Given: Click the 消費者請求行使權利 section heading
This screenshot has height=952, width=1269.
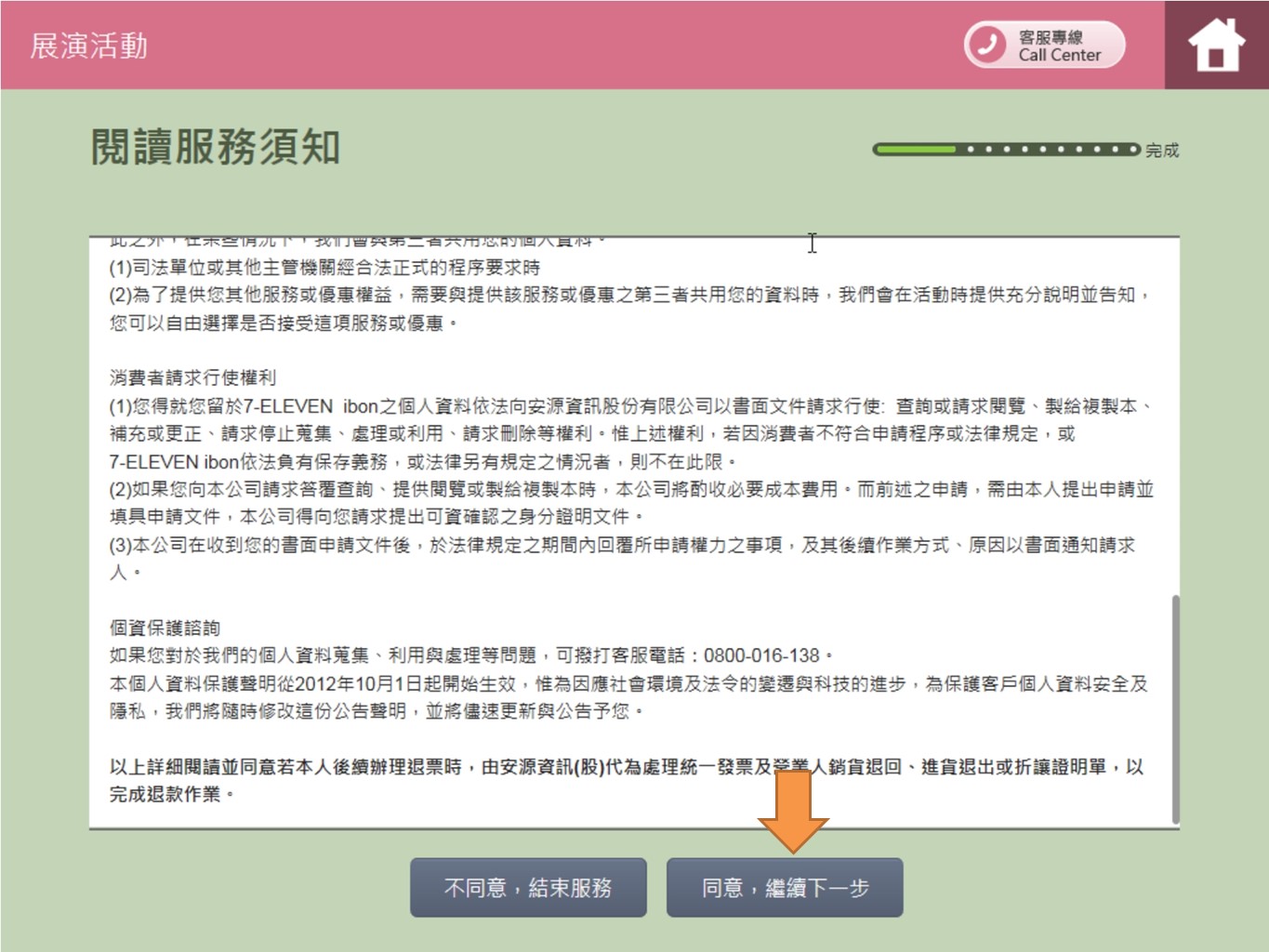Looking at the screenshot, I should (192, 377).
